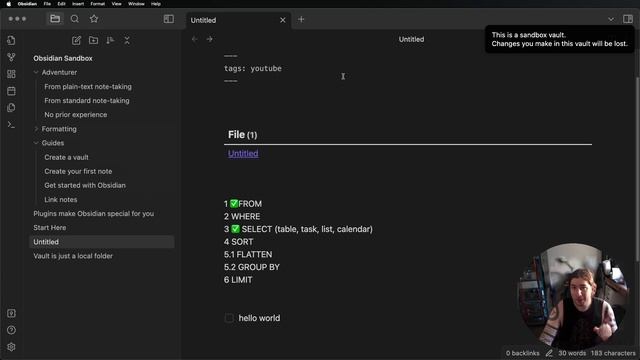The height and width of the screenshot is (360, 640).
Task: Open Vault is just a local folder
Action: 73,256
